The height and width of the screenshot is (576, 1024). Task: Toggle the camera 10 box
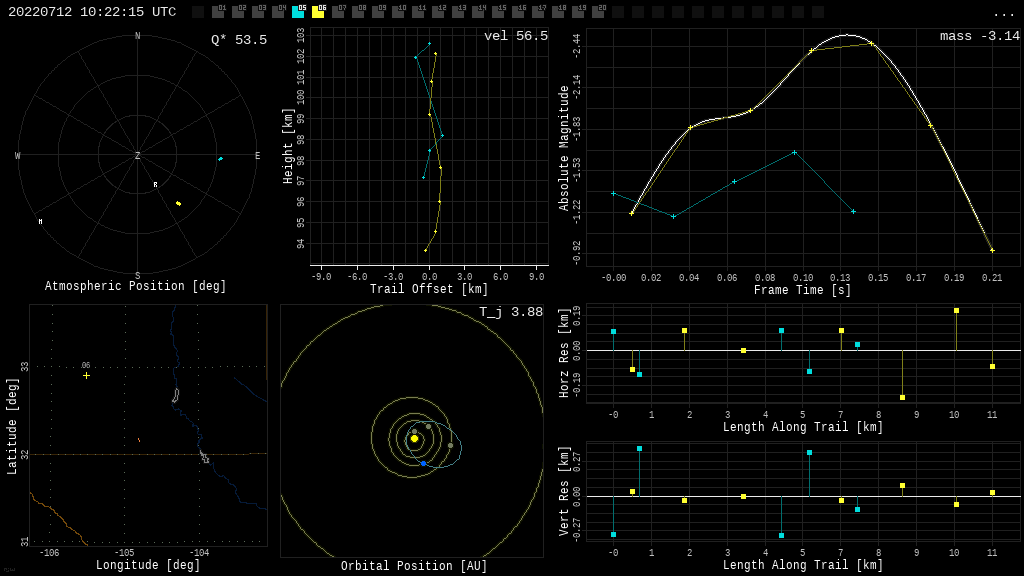(x=398, y=12)
